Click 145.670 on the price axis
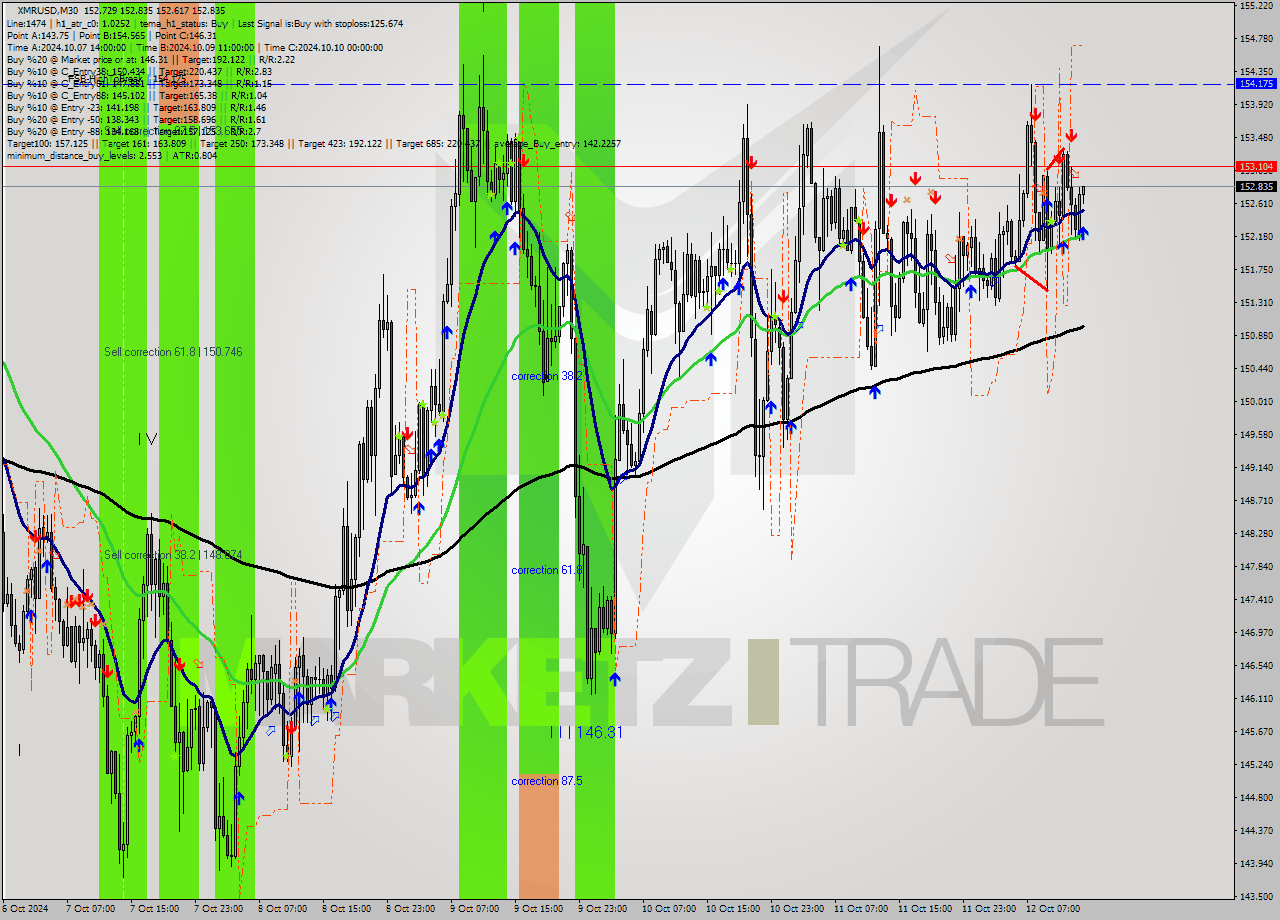The height and width of the screenshot is (920, 1280). 1256,731
